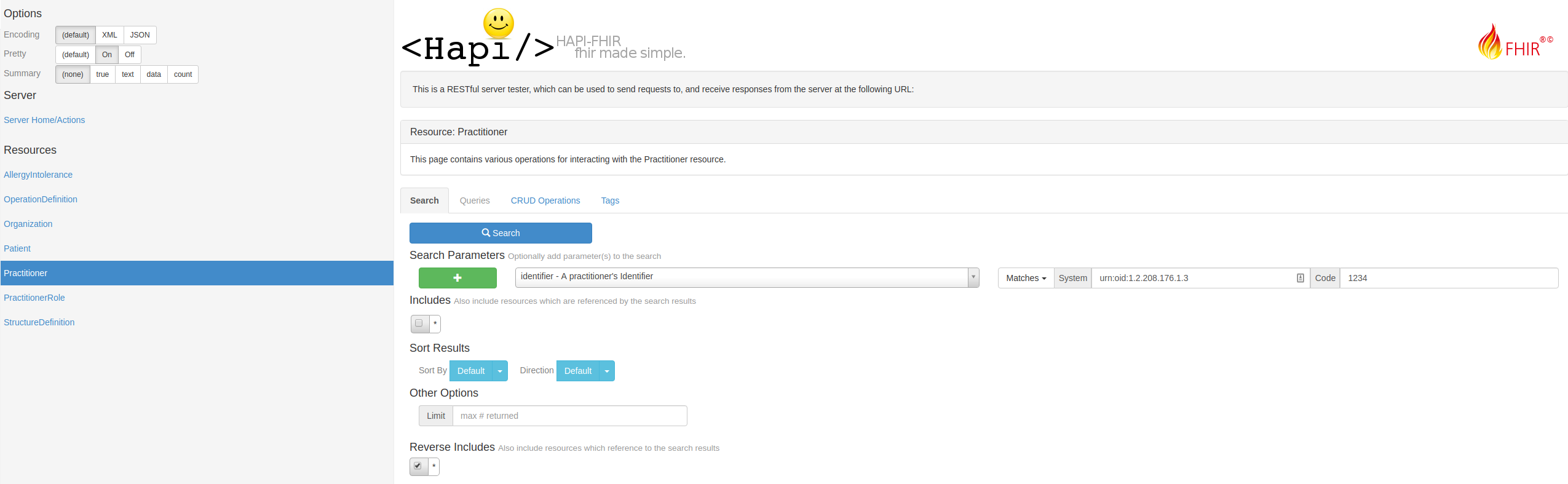Switch to the CRUD Operations tab
Viewport: 1568px width, 484px height.
(x=545, y=200)
